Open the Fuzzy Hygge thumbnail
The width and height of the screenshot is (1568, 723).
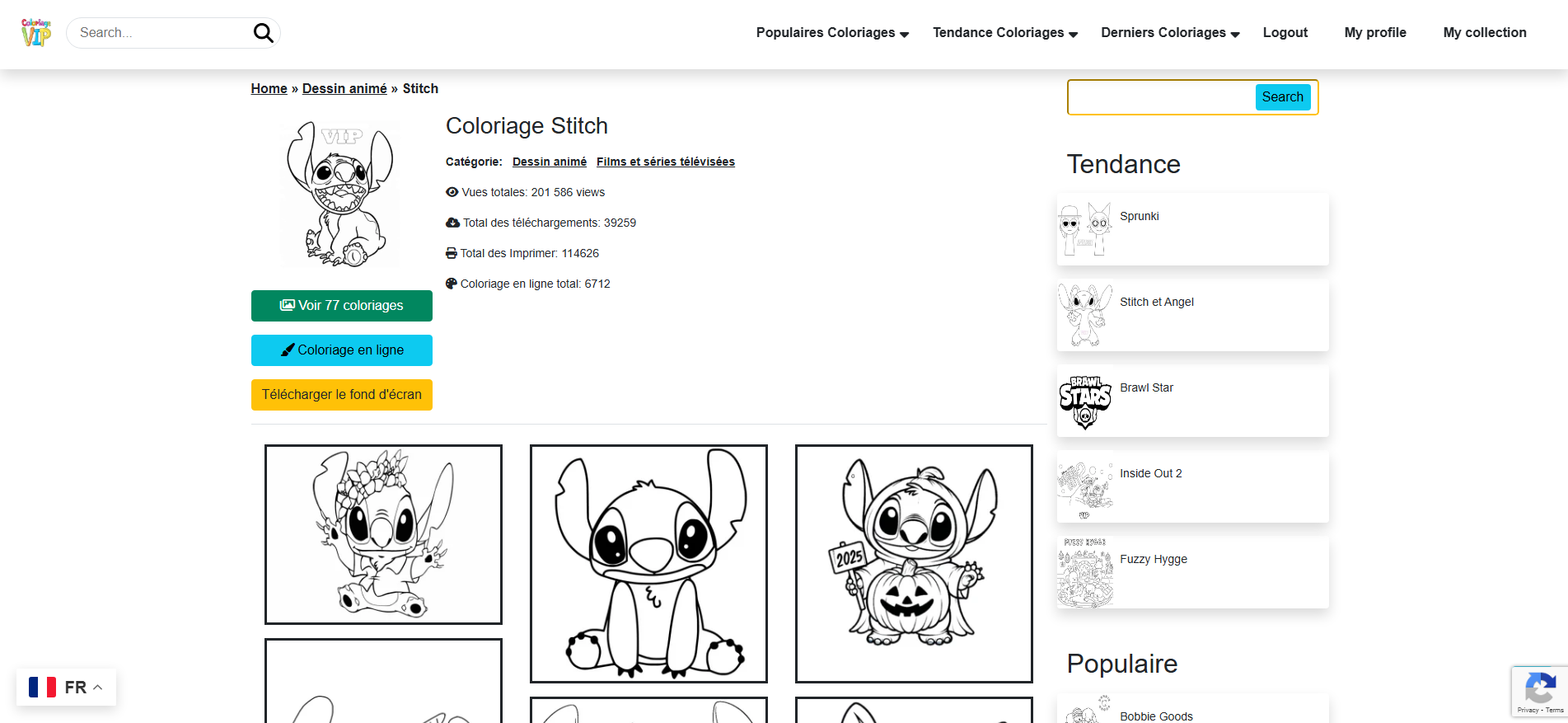click(x=1085, y=573)
